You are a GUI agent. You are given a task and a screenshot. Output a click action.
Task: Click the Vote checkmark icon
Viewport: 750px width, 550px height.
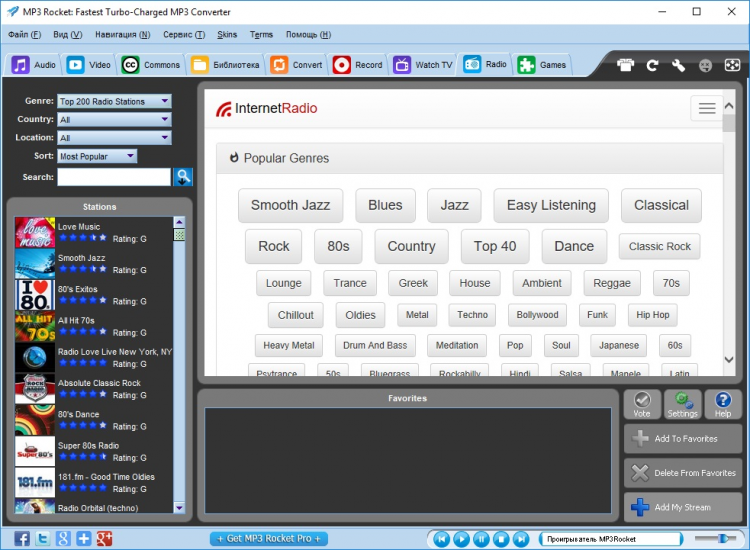(x=642, y=403)
